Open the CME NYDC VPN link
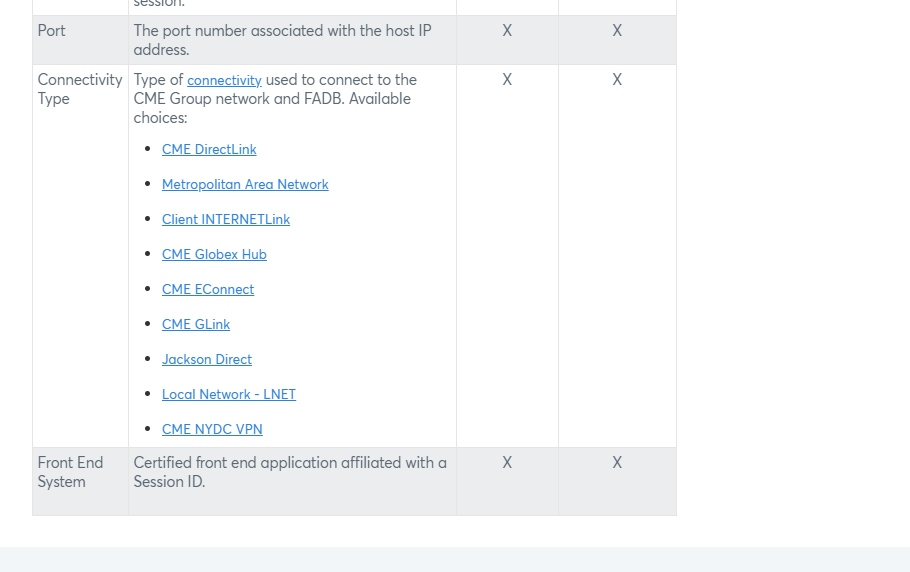910x572 pixels. coord(212,429)
